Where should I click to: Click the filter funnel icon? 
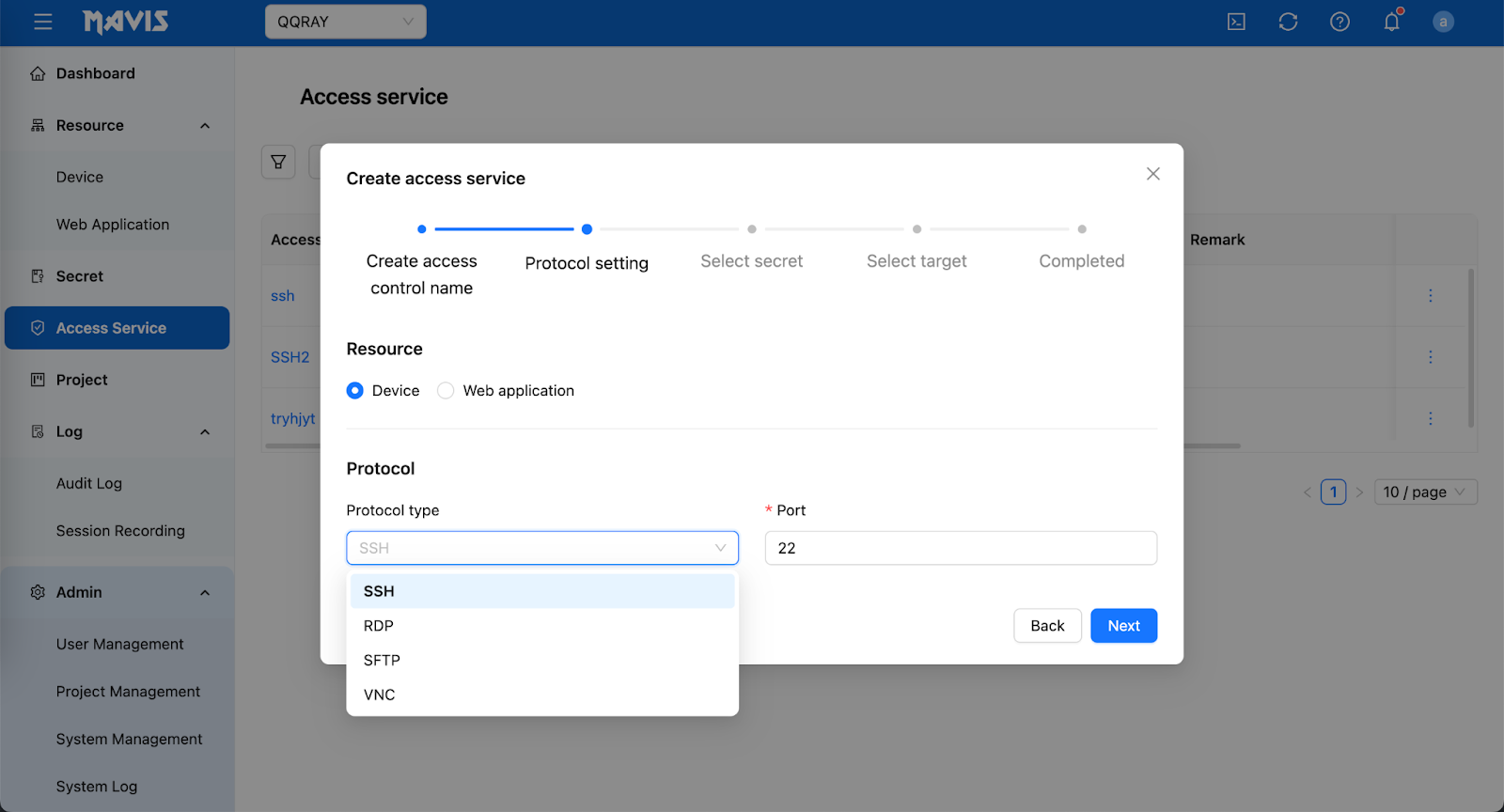278,162
